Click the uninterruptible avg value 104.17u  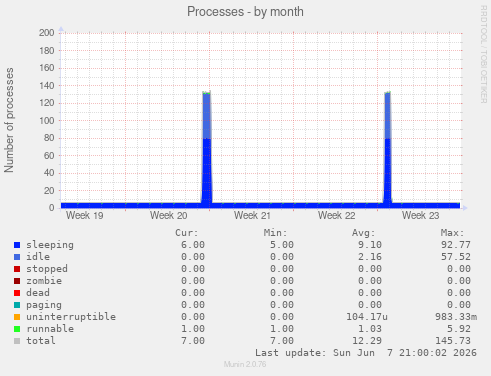(x=367, y=317)
